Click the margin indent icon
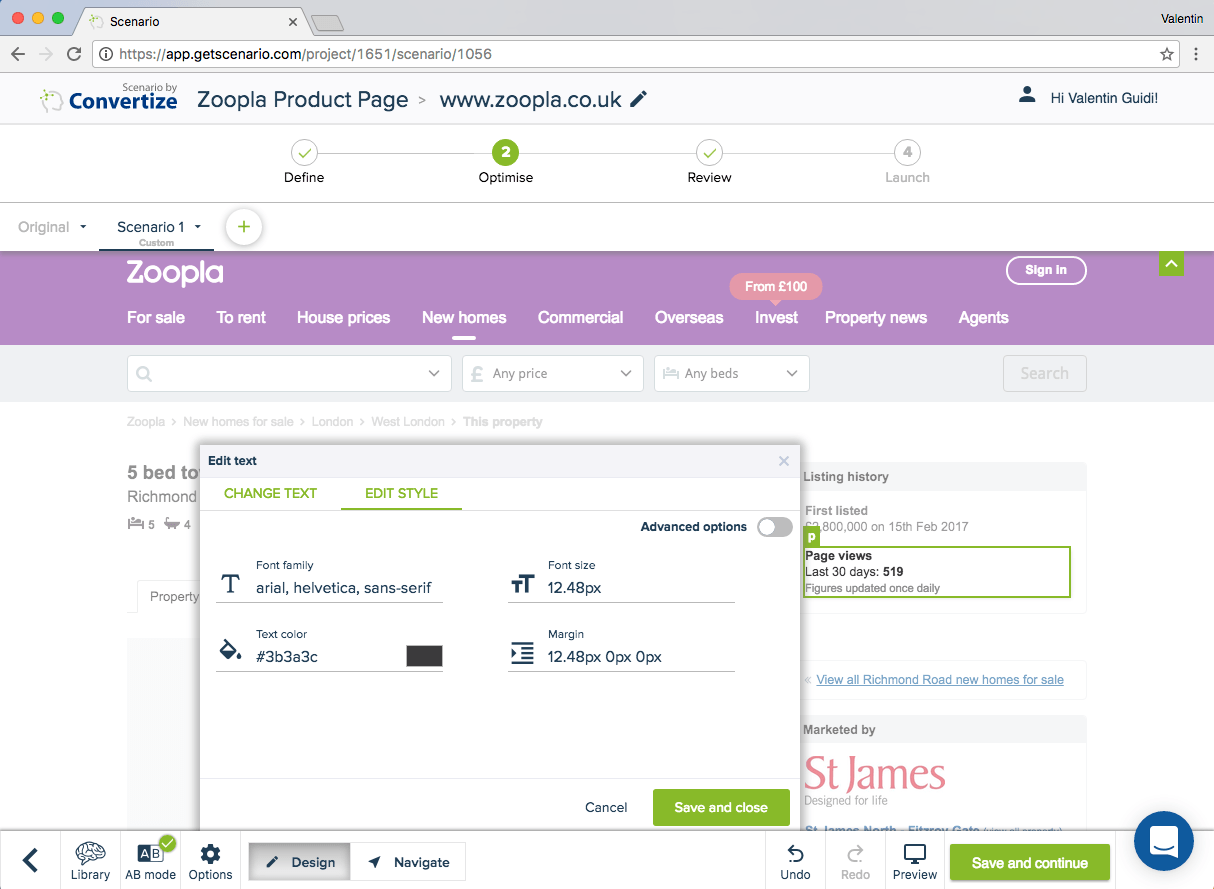This screenshot has width=1214, height=889. [523, 654]
